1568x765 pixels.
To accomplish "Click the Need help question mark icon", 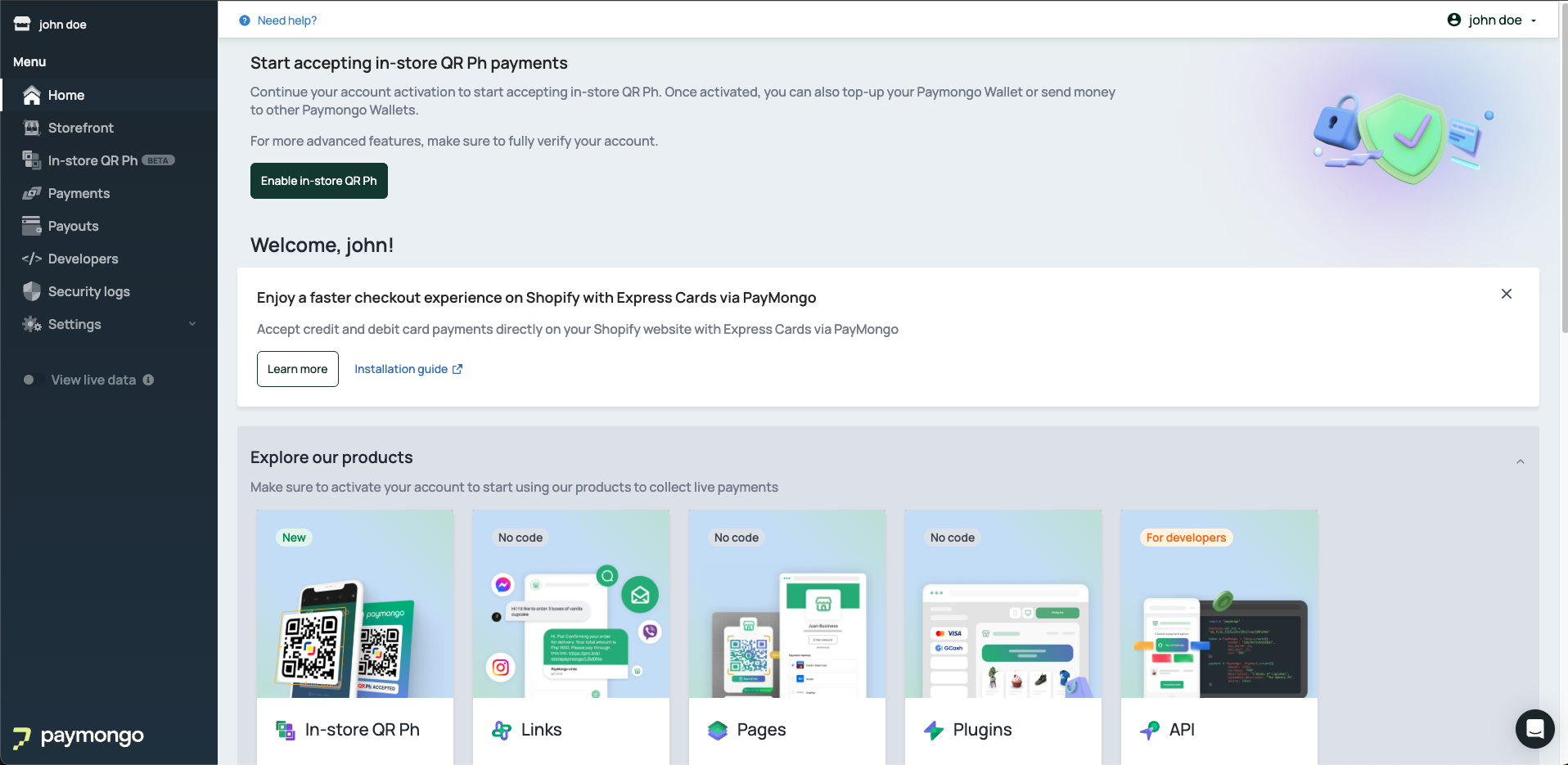I will point(245,20).
